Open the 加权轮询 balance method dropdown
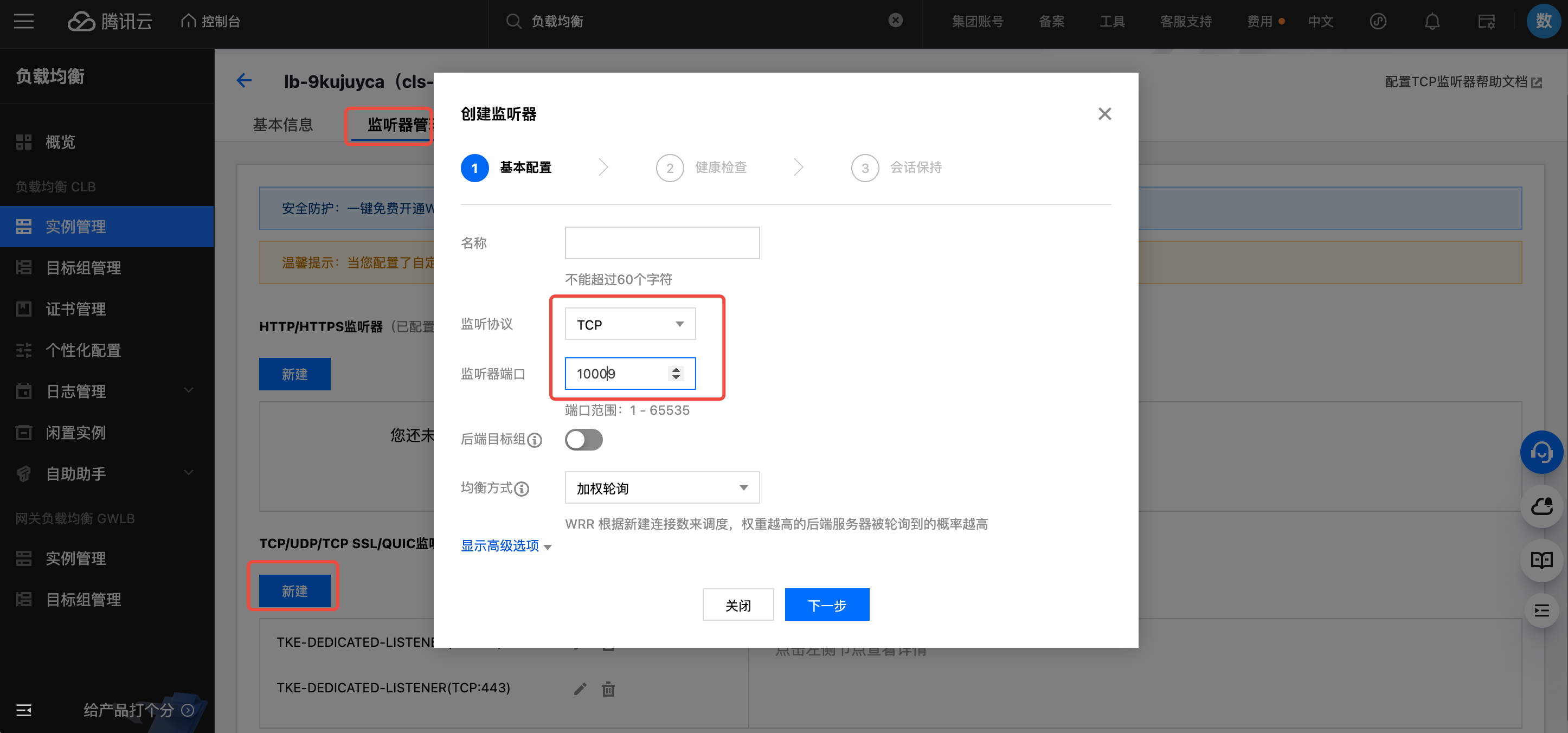Screen dimensions: 1568x733 point(661,487)
